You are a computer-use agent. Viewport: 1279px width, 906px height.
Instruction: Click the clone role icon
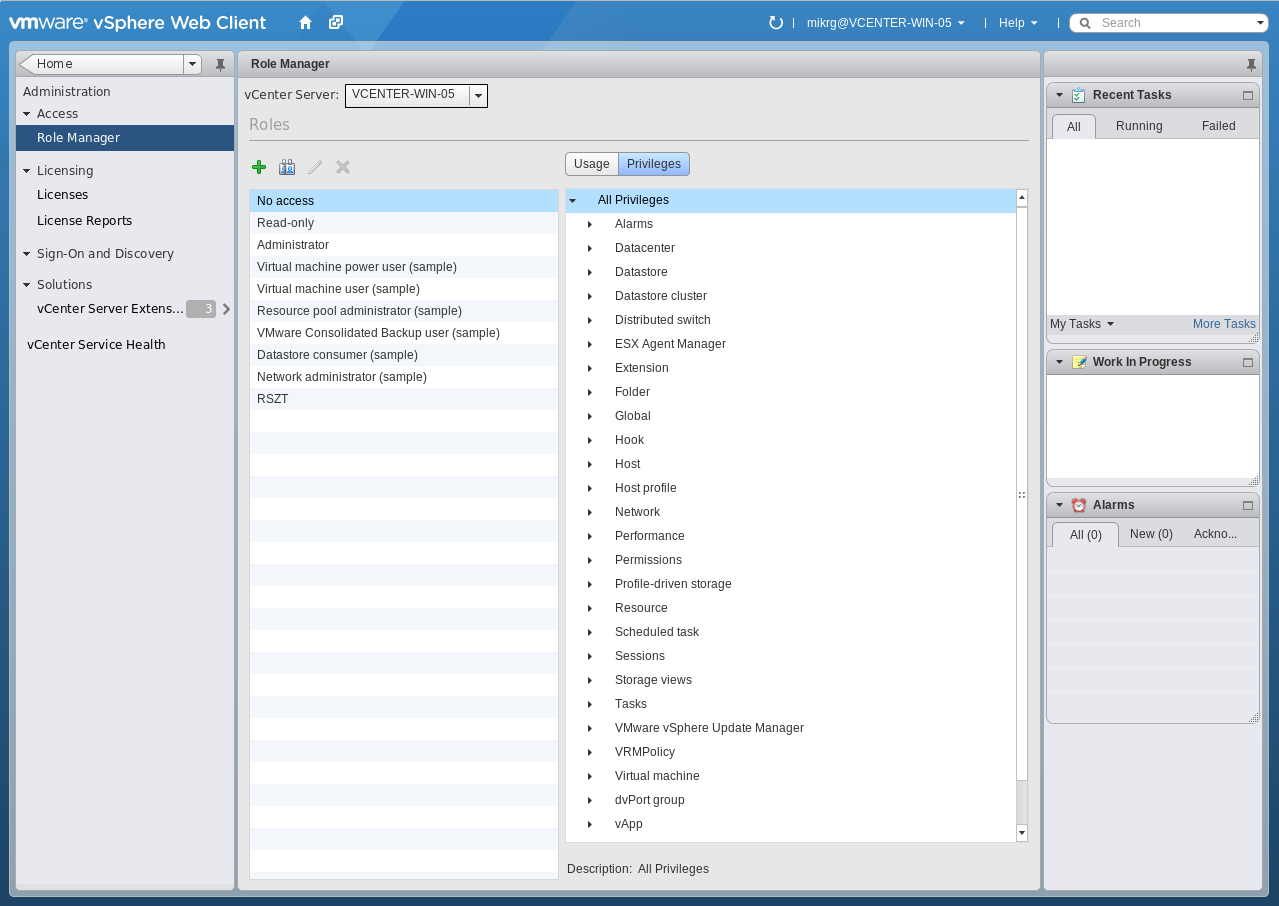[x=287, y=167]
